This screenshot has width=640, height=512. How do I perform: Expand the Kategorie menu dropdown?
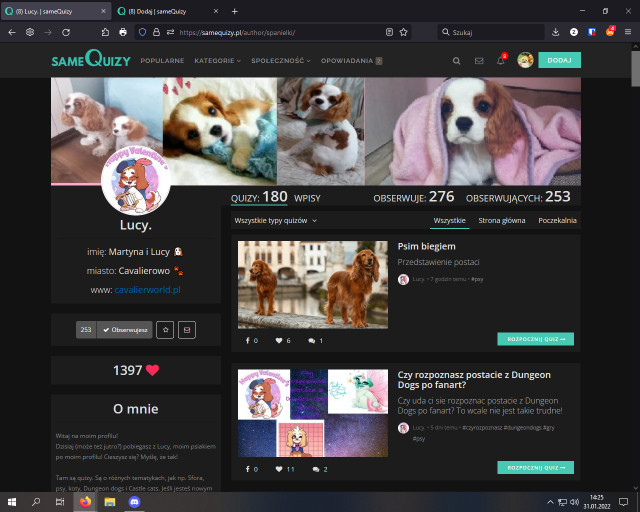(x=218, y=60)
